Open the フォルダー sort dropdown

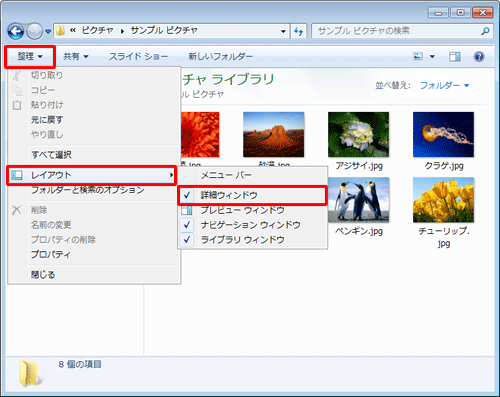[444, 86]
